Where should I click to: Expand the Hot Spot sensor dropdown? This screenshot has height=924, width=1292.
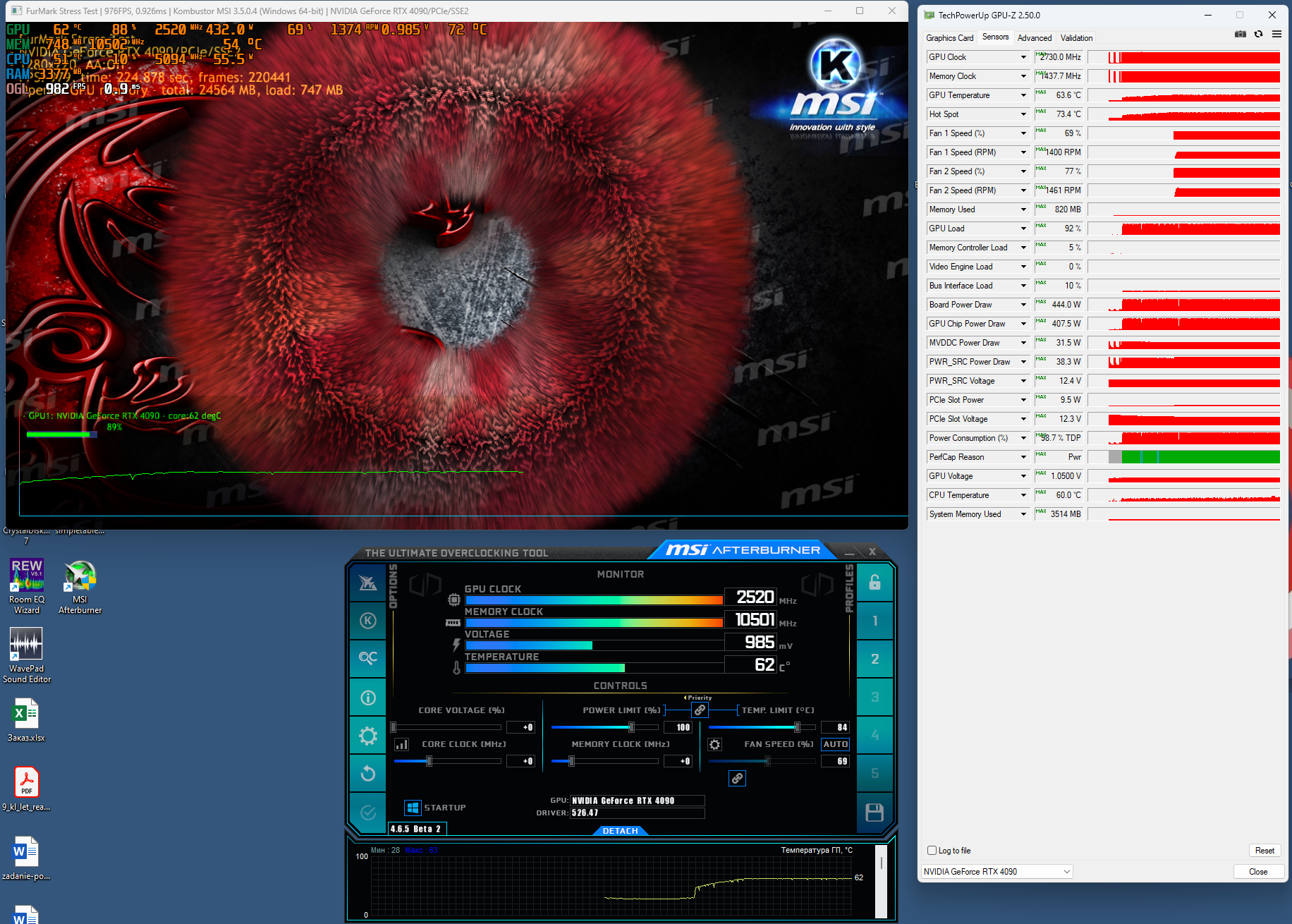click(x=1023, y=114)
